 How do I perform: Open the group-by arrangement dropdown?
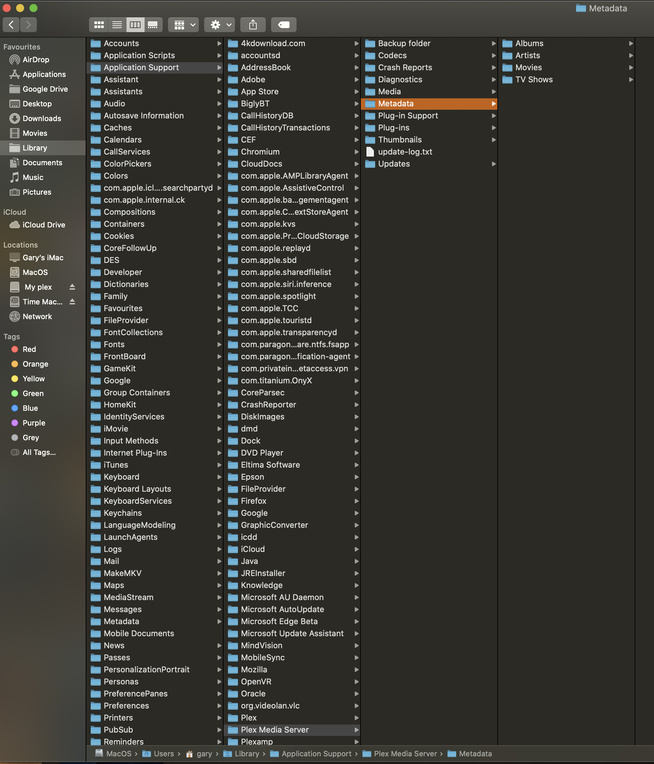pos(184,24)
